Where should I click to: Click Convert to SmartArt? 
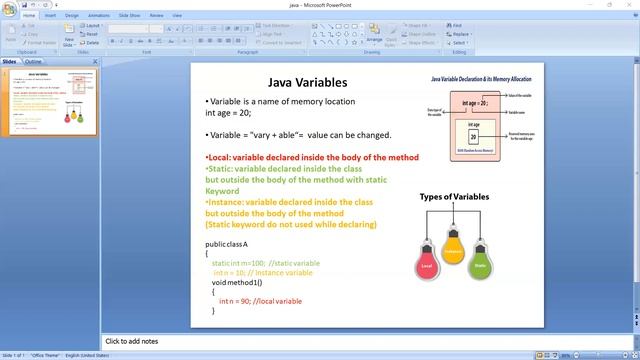(279, 42)
